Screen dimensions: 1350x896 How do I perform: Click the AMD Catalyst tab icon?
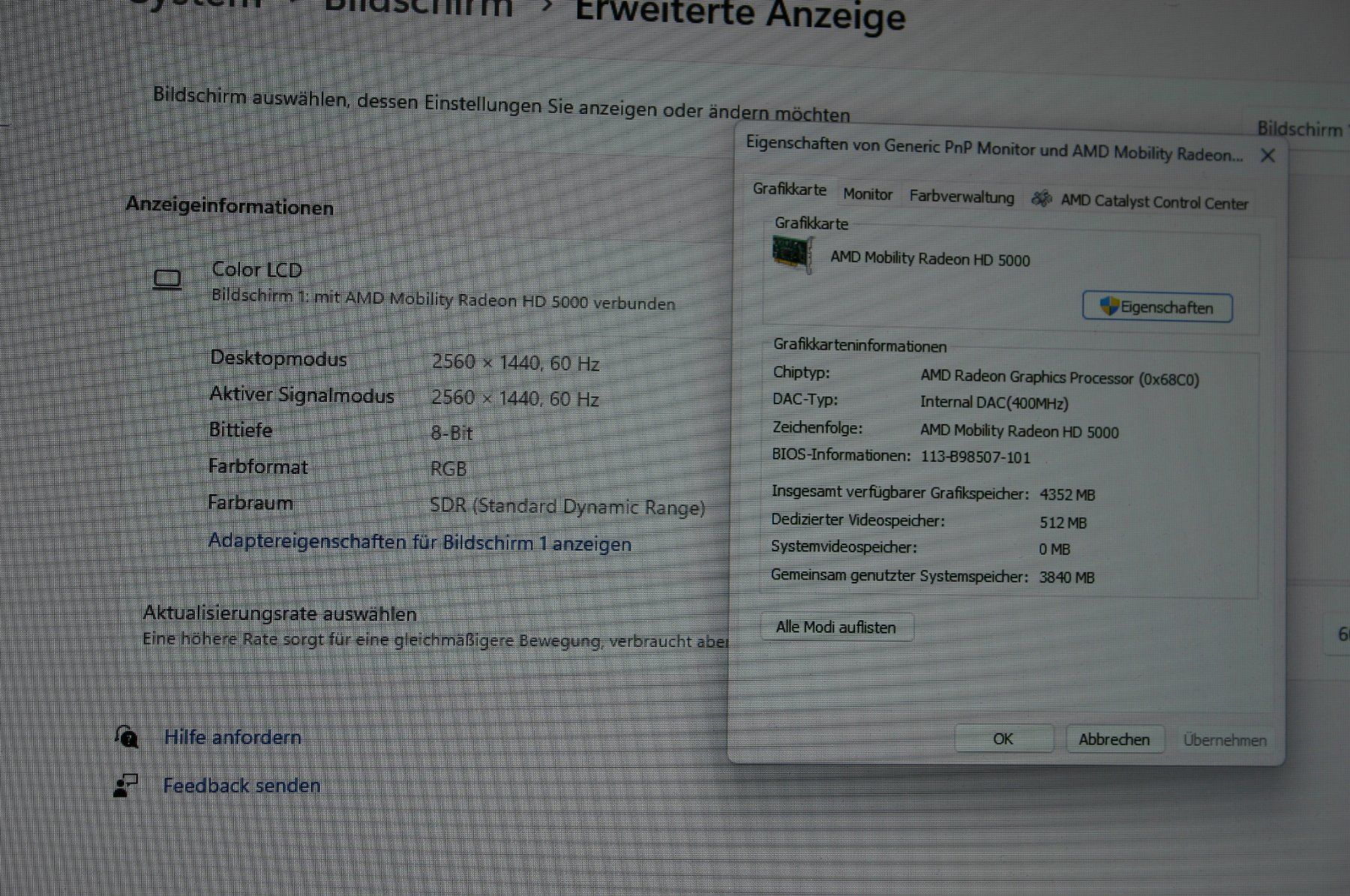point(1042,199)
